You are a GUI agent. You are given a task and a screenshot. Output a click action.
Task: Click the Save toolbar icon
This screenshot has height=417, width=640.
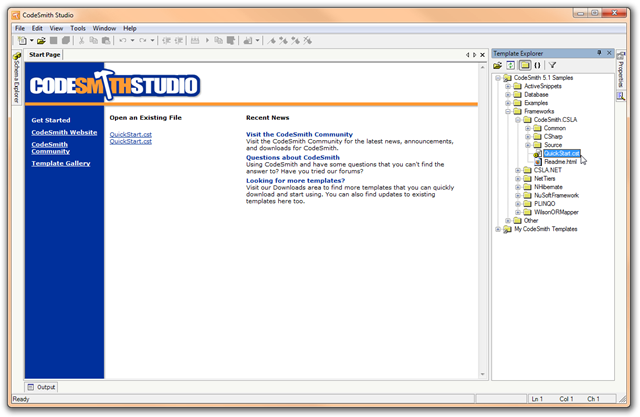[53, 40]
